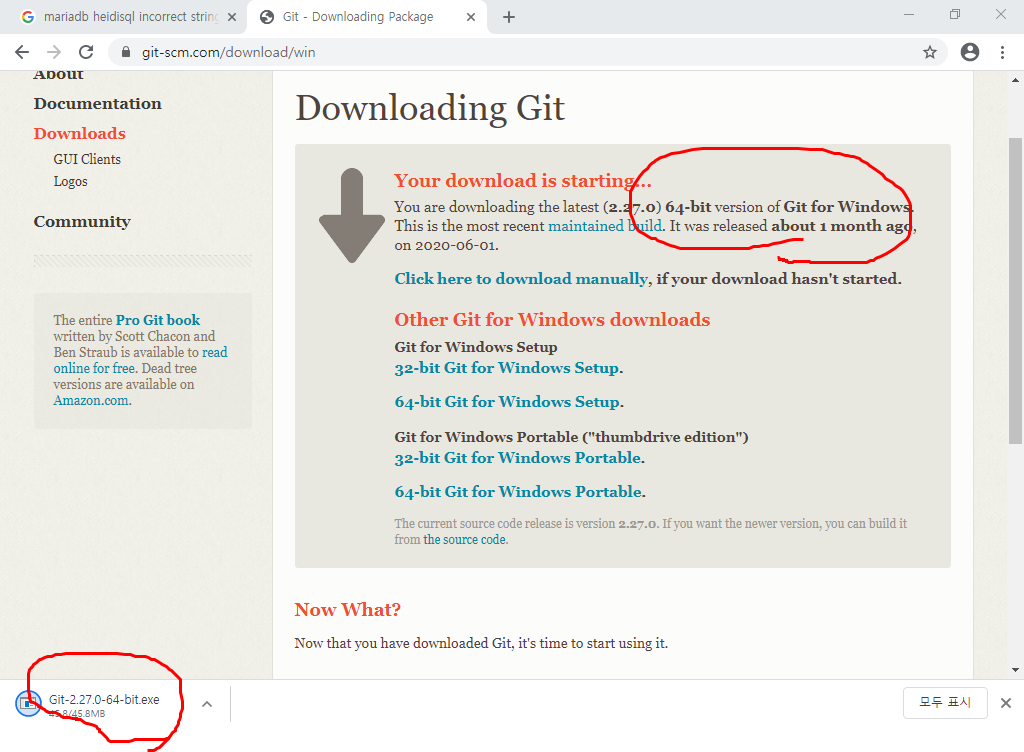Viewport: 1024px width, 752px height.
Task: Click the lock icon in address bar
Action: point(127,52)
